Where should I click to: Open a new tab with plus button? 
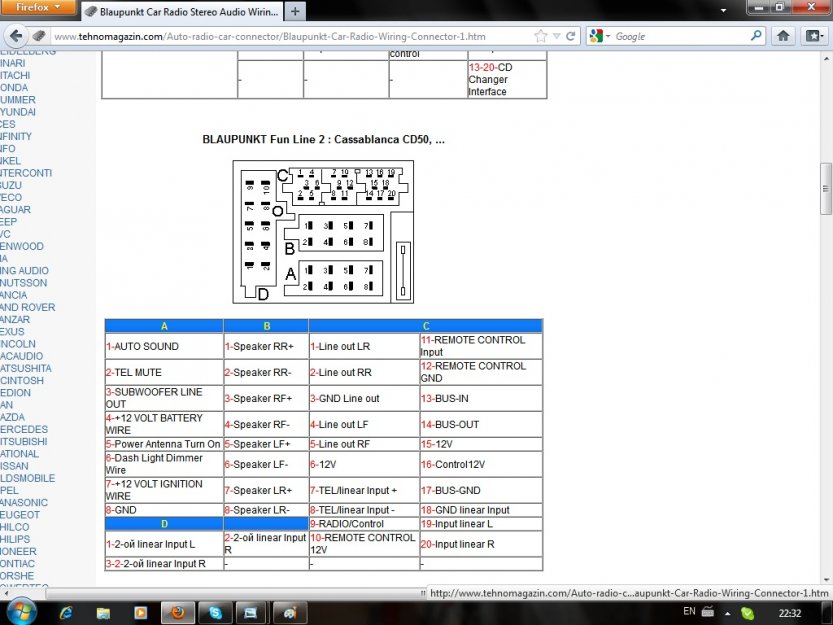point(295,11)
